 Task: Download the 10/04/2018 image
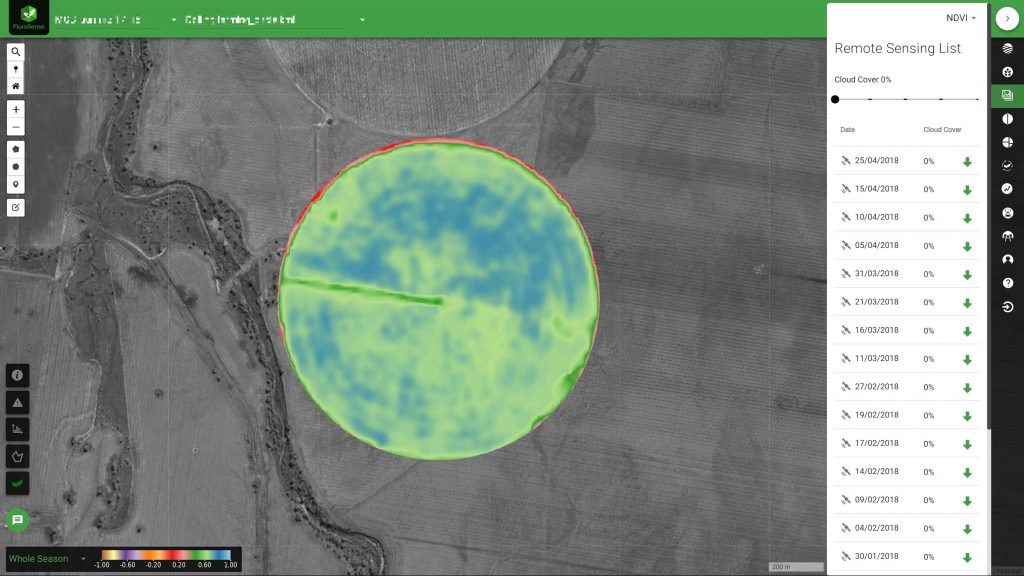(x=967, y=218)
